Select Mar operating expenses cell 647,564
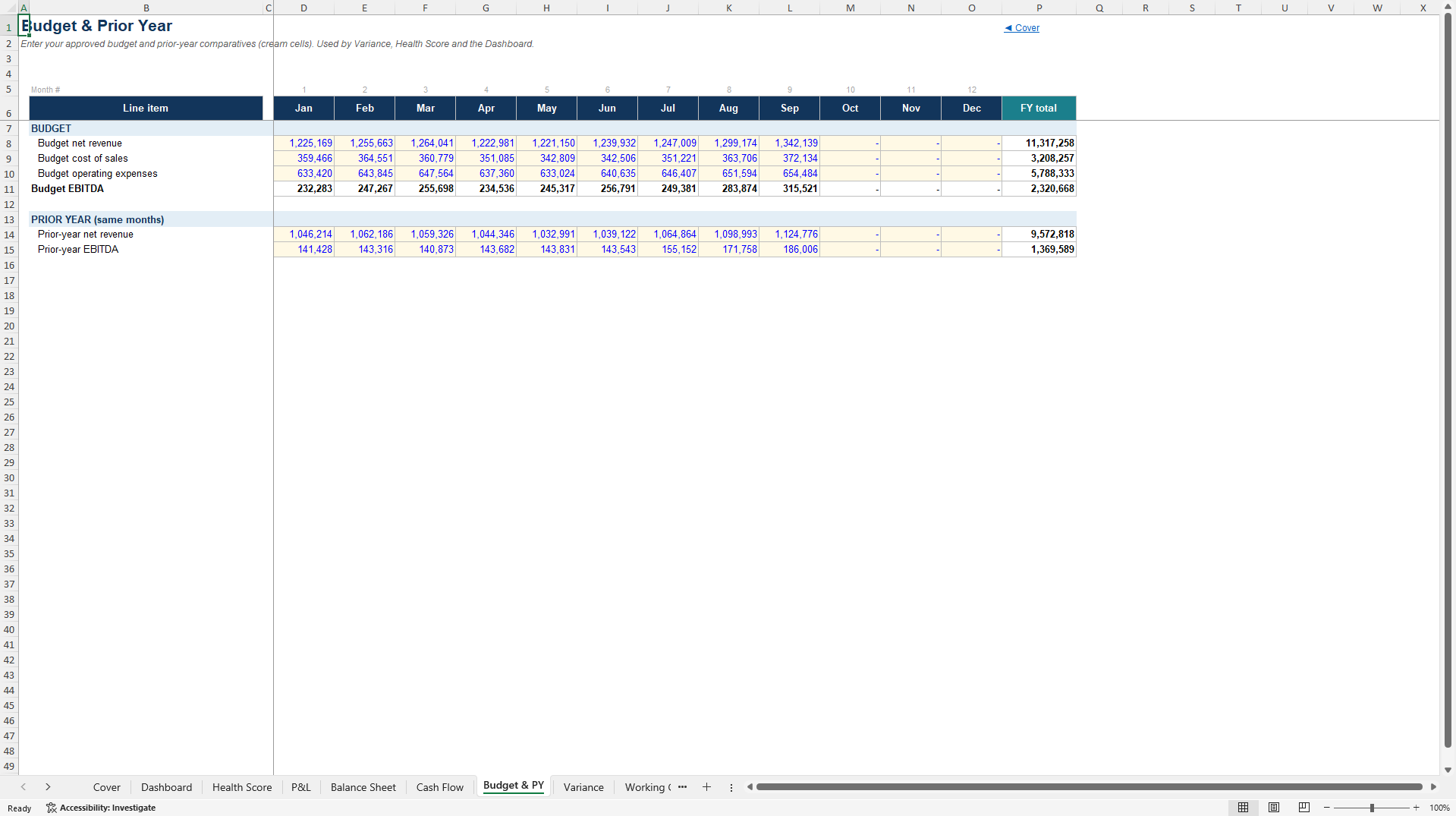The height and width of the screenshot is (816, 1456). [425, 174]
